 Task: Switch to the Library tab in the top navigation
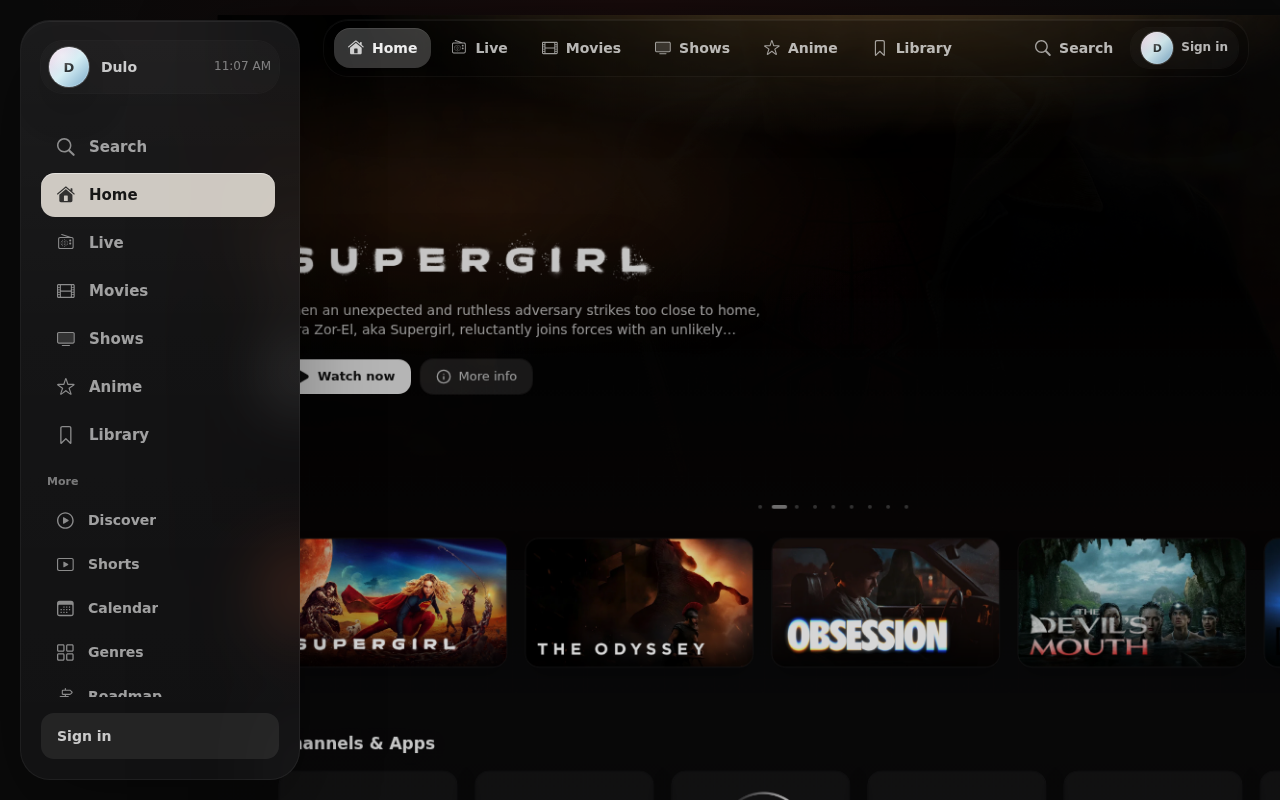click(x=911, y=48)
